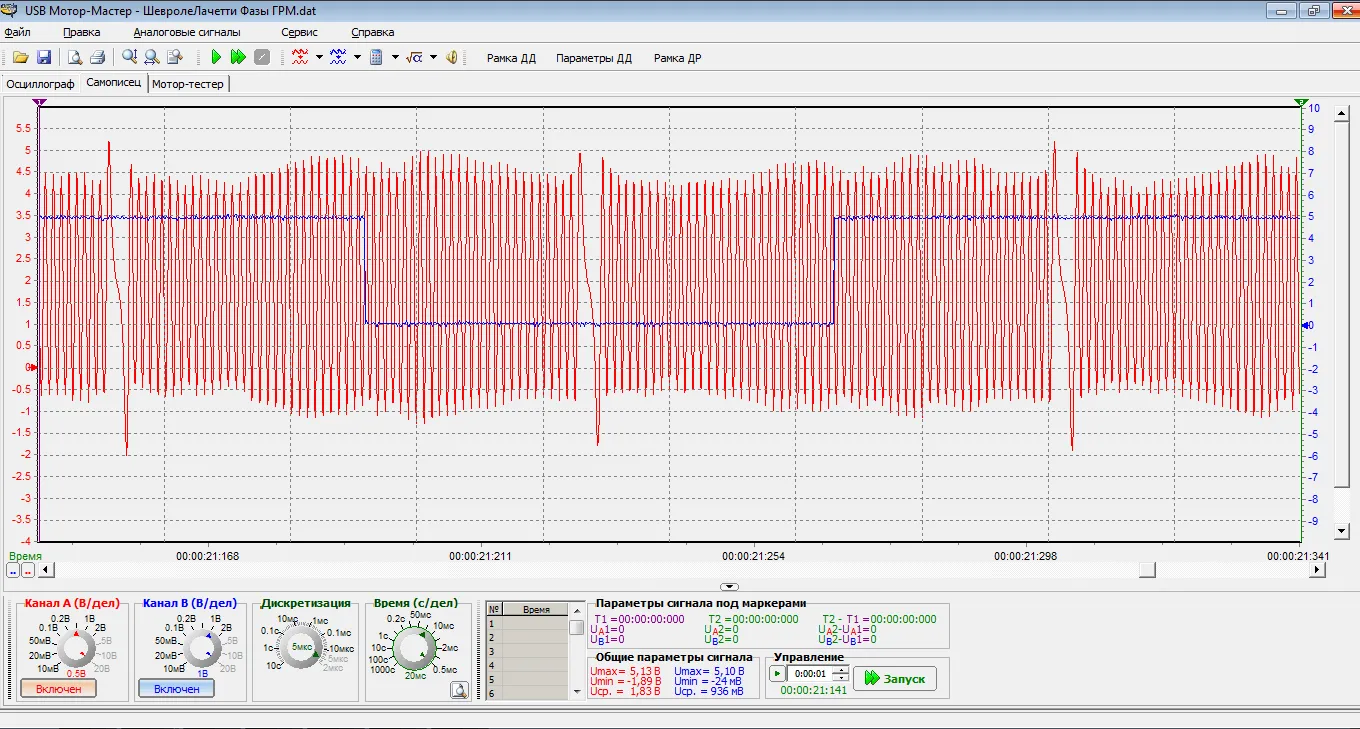Select row 3 in the time table
Image resolution: width=1360 pixels, height=729 pixels.
click(x=527, y=651)
